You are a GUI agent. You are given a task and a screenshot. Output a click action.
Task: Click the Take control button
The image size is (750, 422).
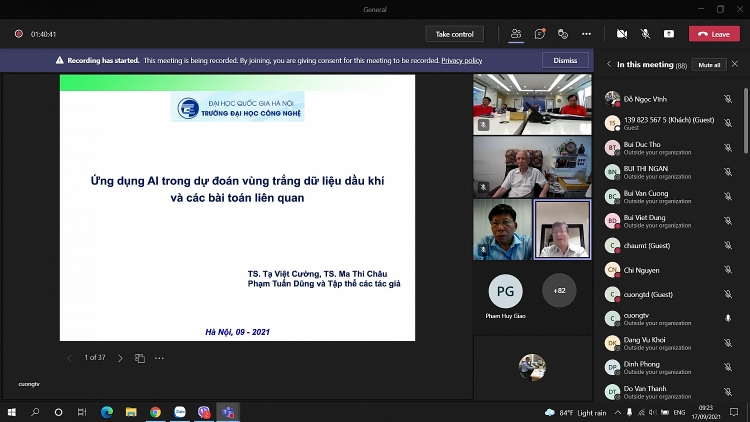pyautogui.click(x=454, y=34)
